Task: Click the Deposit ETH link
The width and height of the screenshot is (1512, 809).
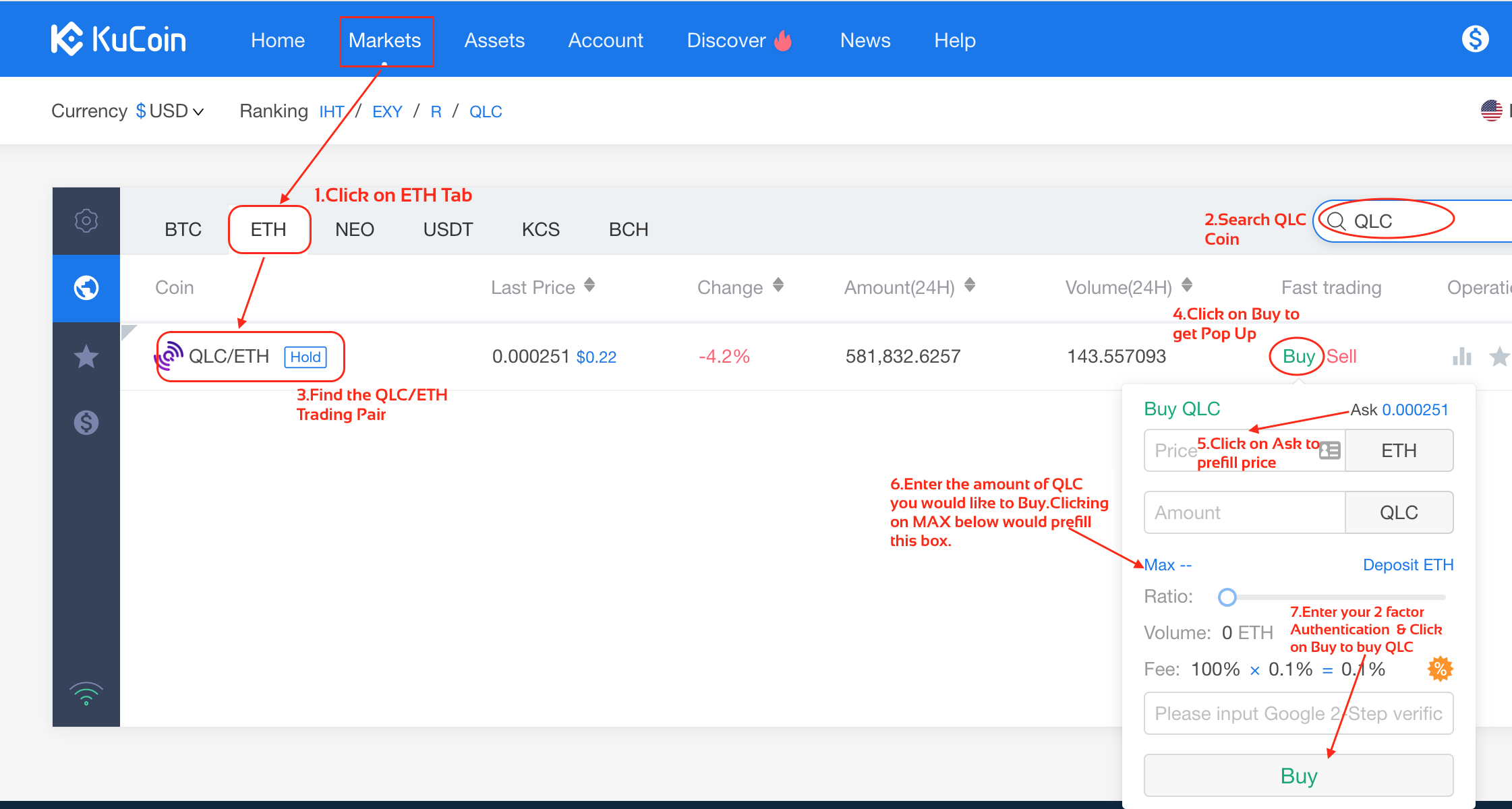Action: click(1407, 565)
